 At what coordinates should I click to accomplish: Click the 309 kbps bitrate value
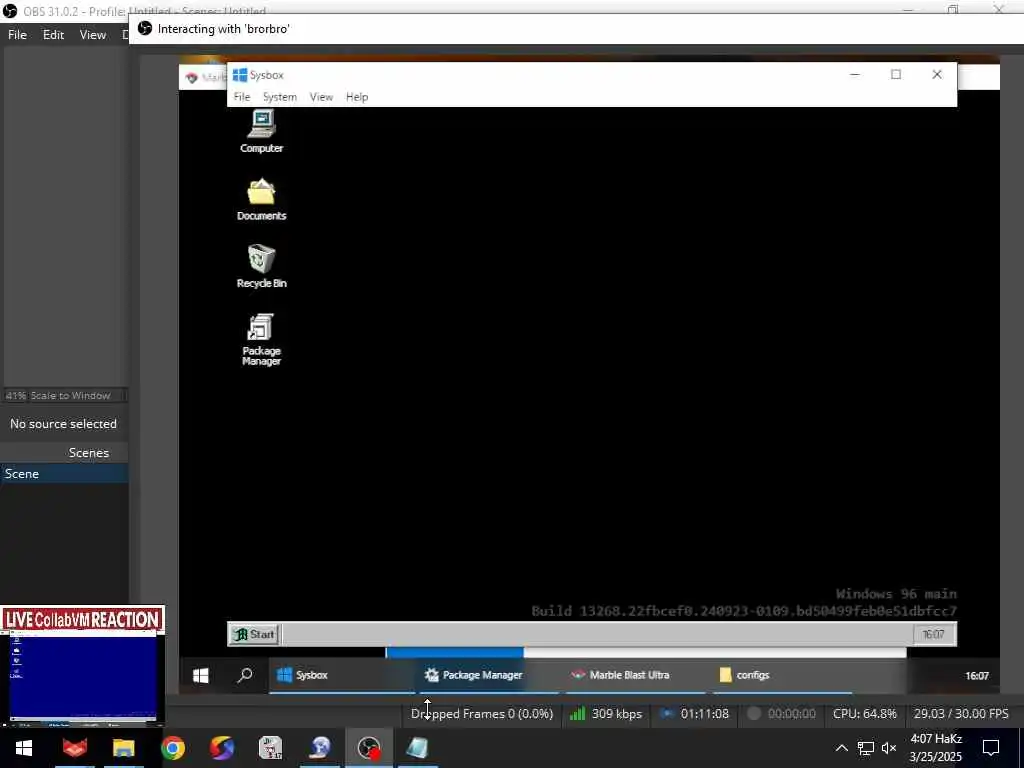tap(616, 714)
